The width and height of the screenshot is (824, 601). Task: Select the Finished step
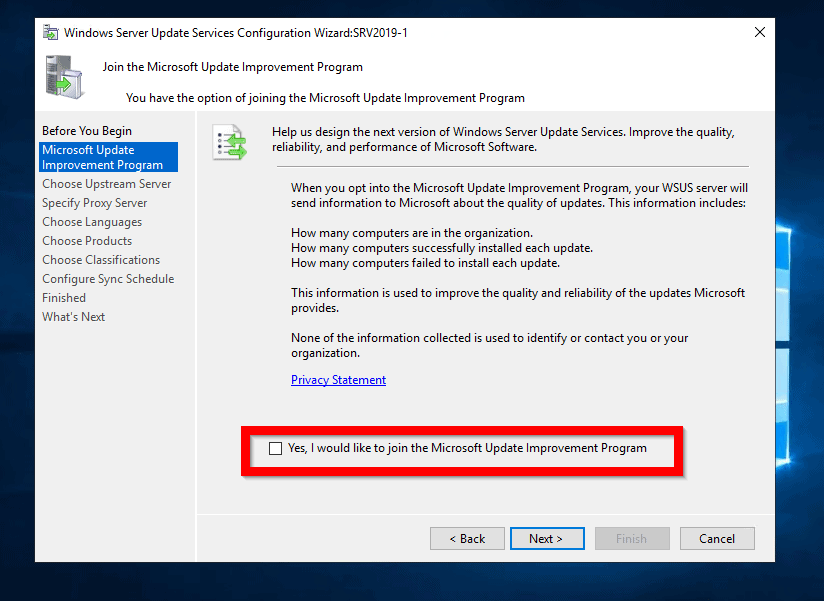point(63,297)
